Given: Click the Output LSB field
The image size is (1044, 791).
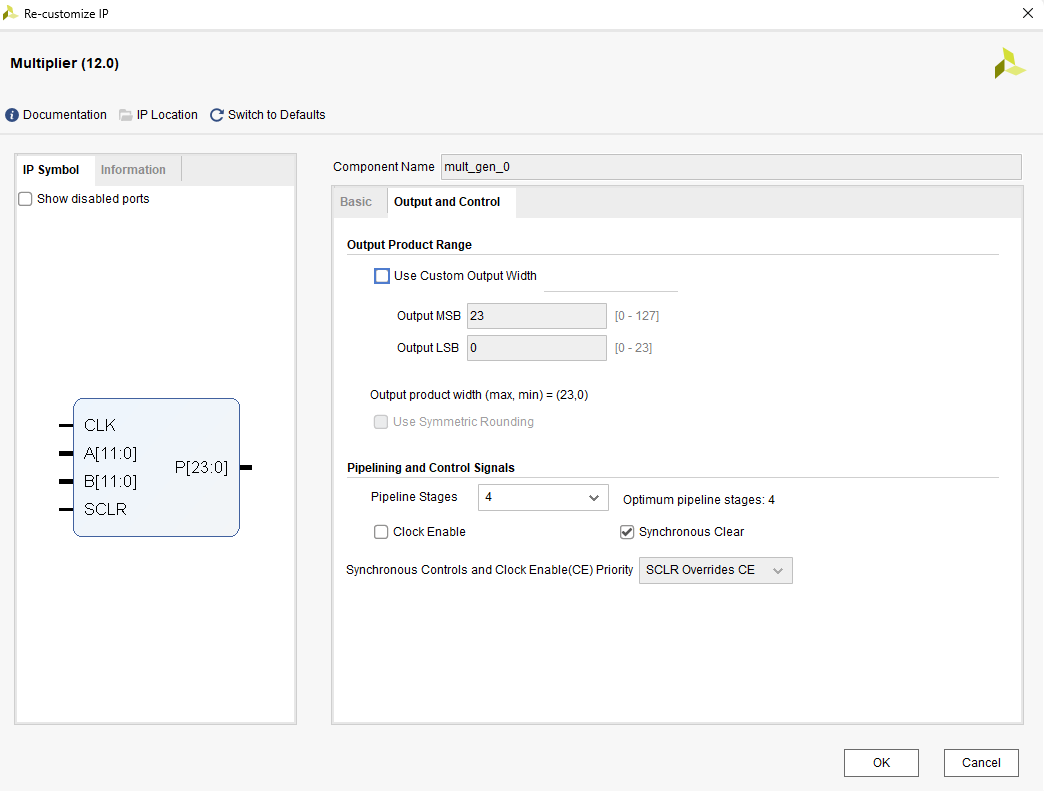Looking at the screenshot, I should point(537,348).
